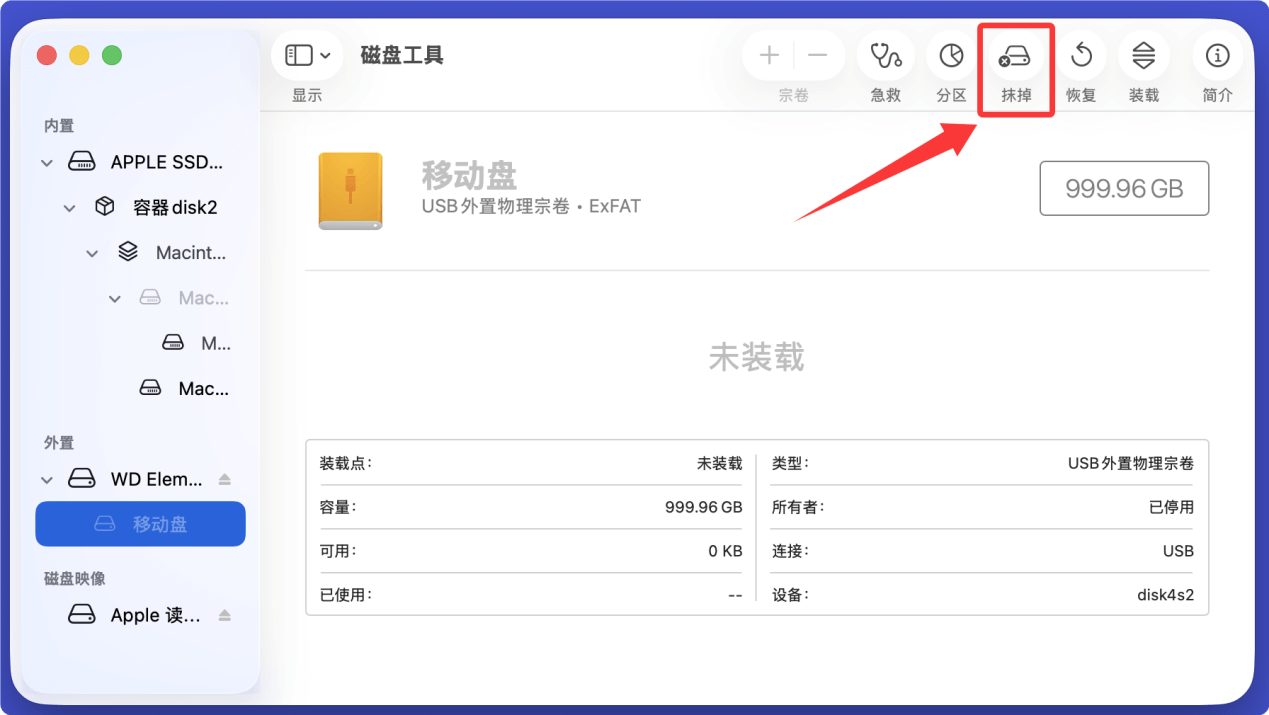Click the add volume plus button
Image resolution: width=1269 pixels, height=715 pixels.
point(768,55)
